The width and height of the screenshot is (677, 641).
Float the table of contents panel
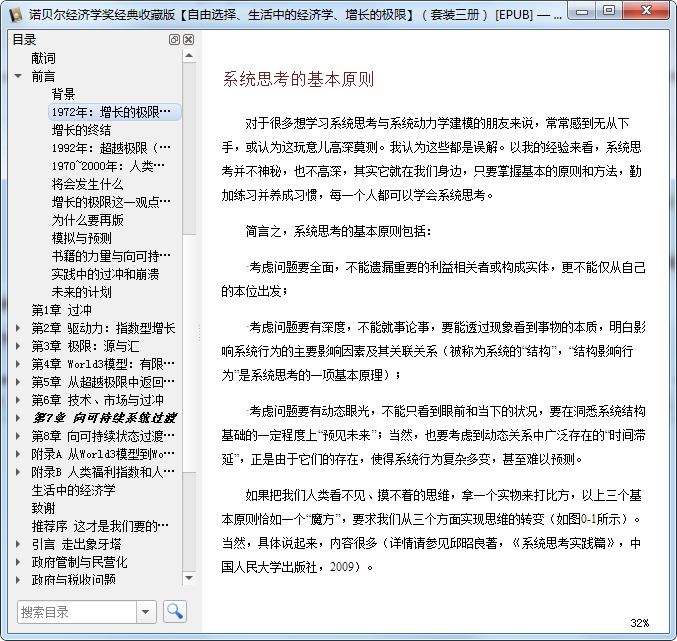[174, 40]
